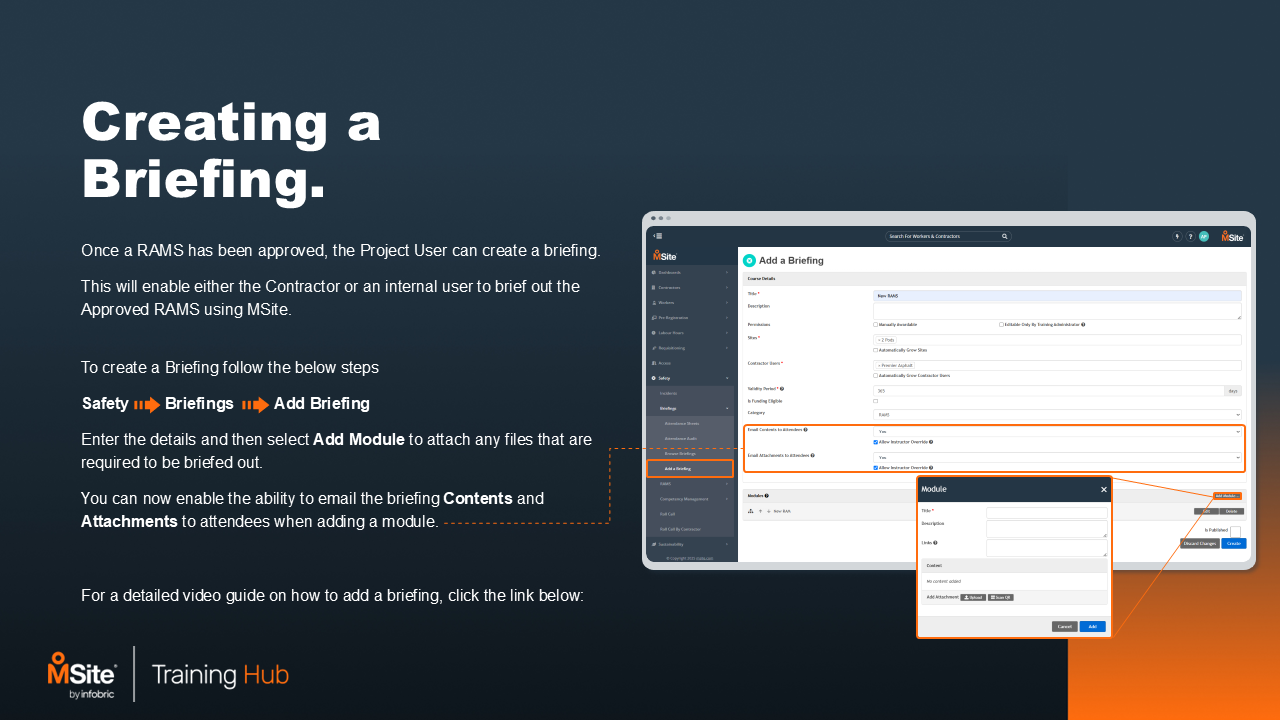Click the Module Title input field
This screenshot has width=1280, height=720.
(1046, 512)
